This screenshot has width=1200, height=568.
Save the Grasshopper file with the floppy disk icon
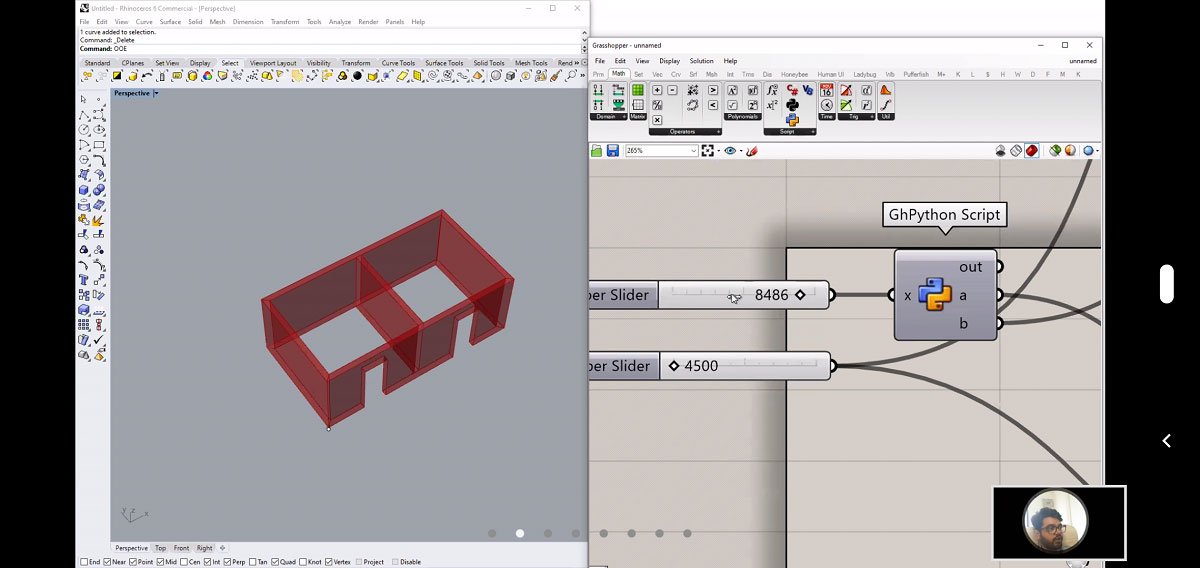pyautogui.click(x=612, y=151)
